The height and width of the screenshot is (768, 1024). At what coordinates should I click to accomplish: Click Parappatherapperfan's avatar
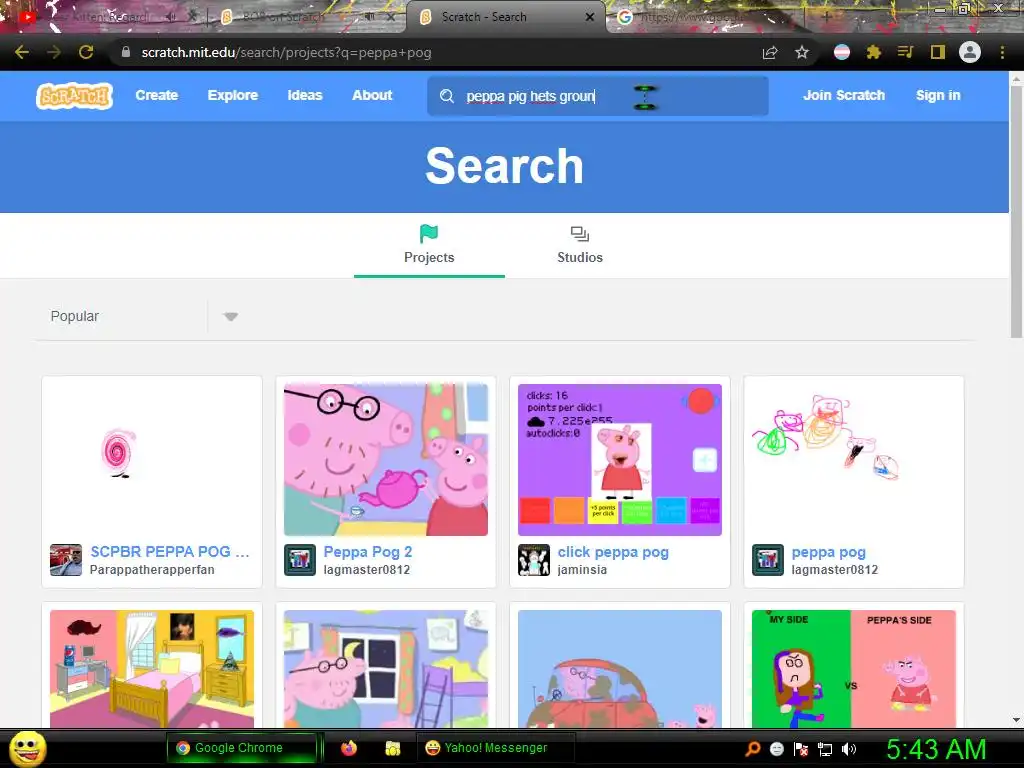point(66,560)
